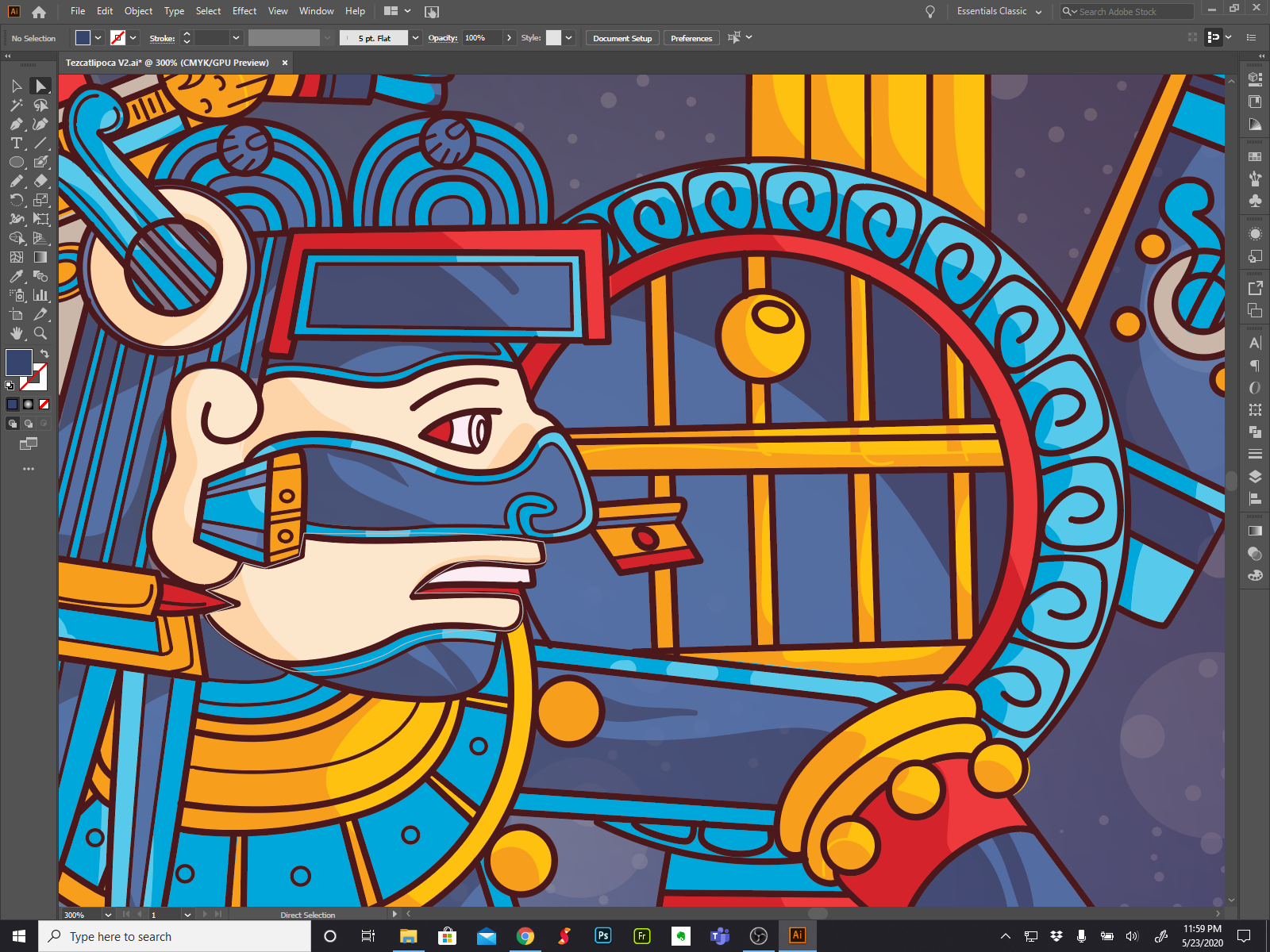
Task: Open Essentials Classic workspace switcher
Action: pyautogui.click(x=999, y=11)
